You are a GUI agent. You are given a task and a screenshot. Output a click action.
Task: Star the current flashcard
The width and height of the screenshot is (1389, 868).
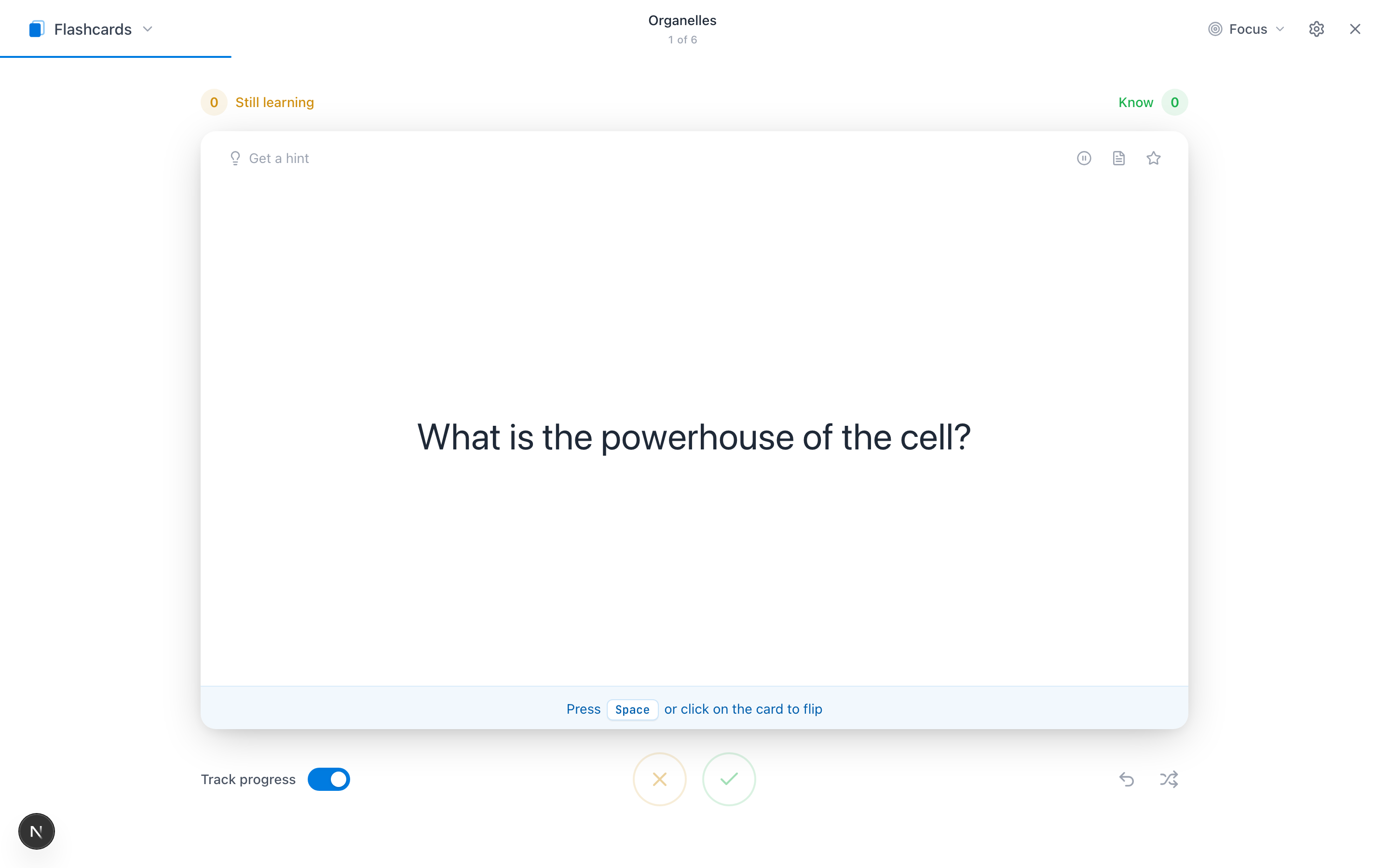coord(1154,158)
